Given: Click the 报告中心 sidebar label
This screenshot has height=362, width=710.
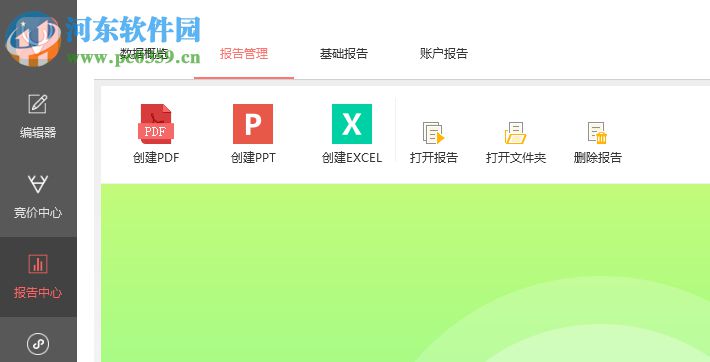Looking at the screenshot, I should pyautogui.click(x=38, y=293).
